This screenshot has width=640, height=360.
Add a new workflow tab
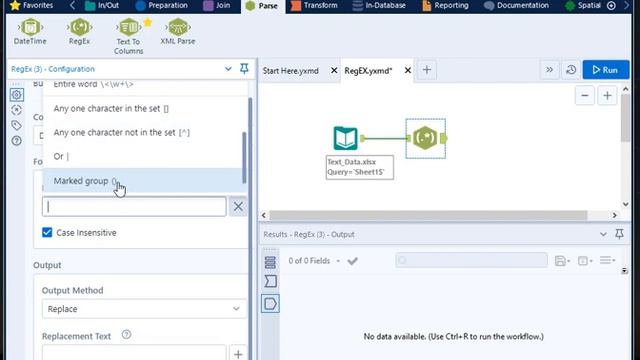click(x=427, y=70)
